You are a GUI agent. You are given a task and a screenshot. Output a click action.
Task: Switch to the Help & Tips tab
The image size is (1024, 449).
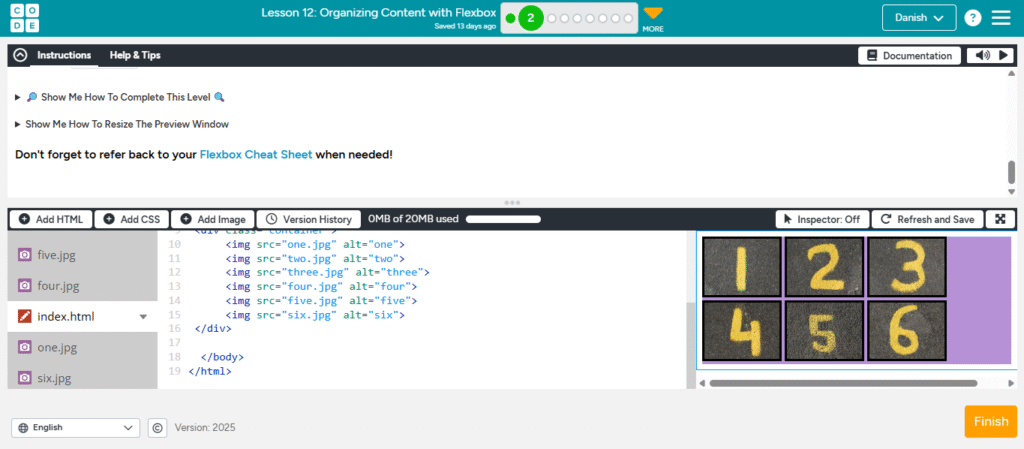[135, 56]
